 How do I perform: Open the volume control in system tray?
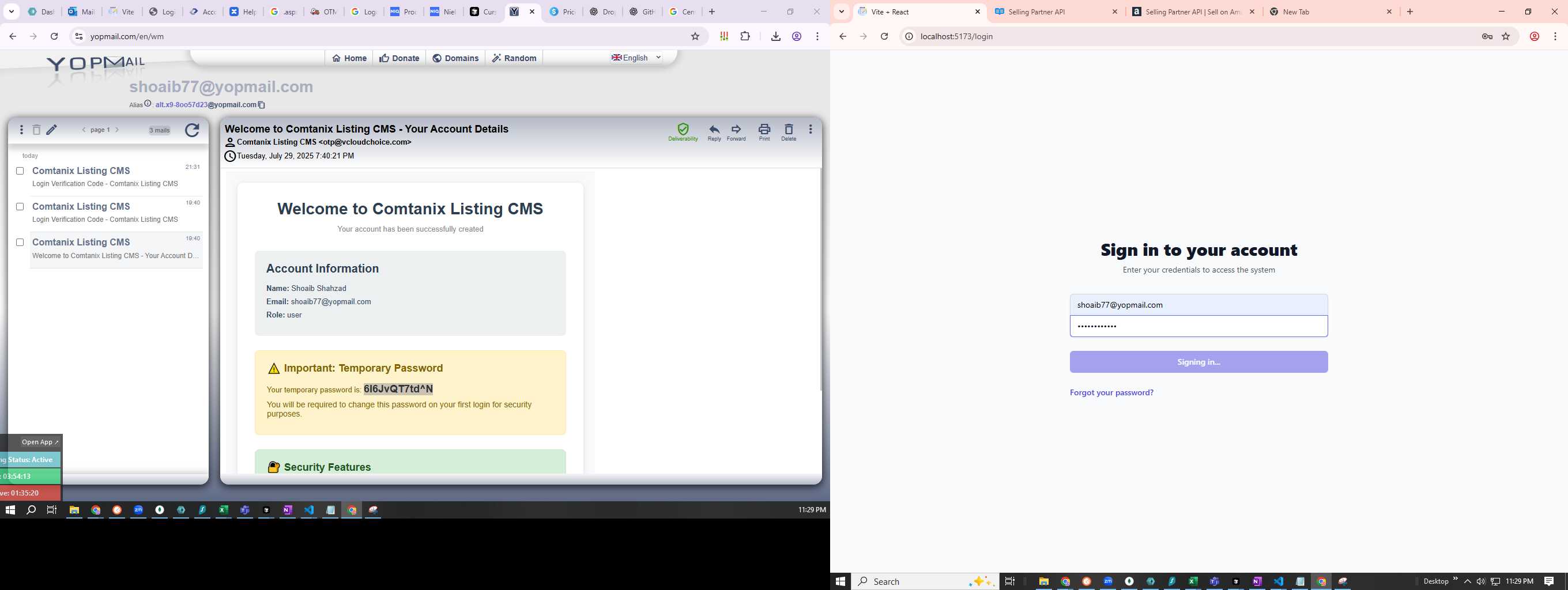pyautogui.click(x=1481, y=581)
